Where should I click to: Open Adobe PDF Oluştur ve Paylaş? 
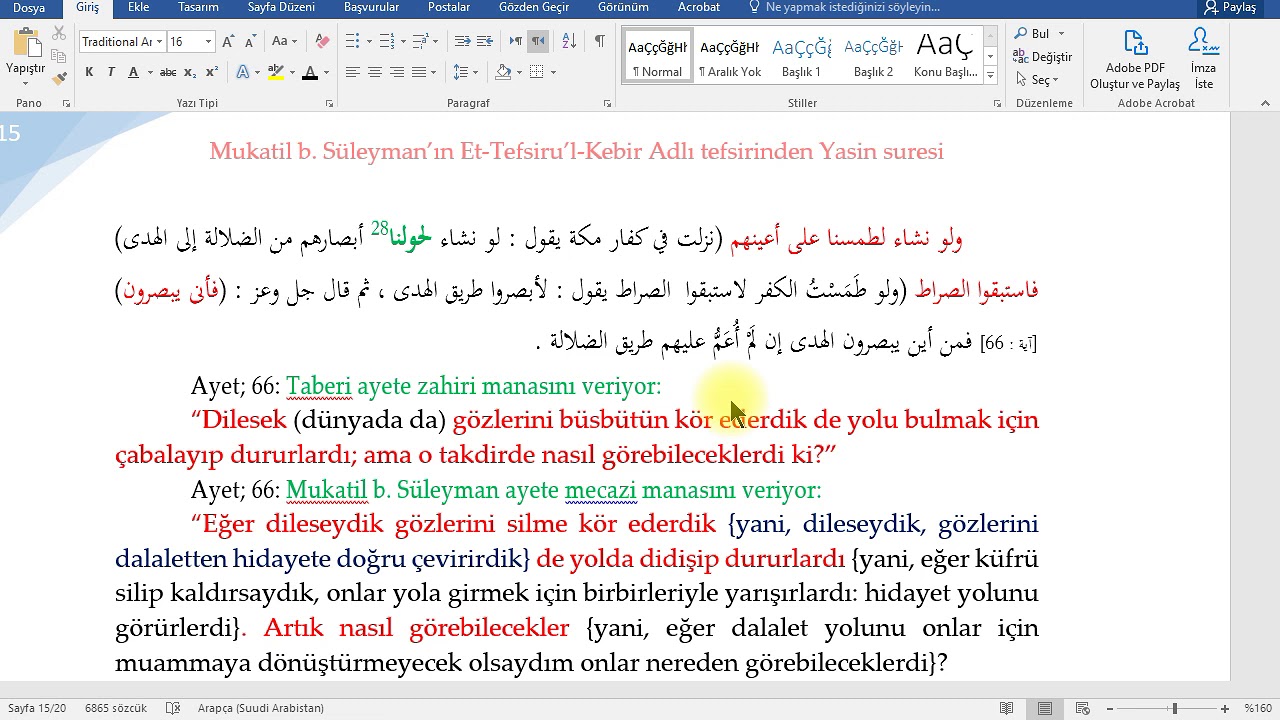pos(1135,59)
